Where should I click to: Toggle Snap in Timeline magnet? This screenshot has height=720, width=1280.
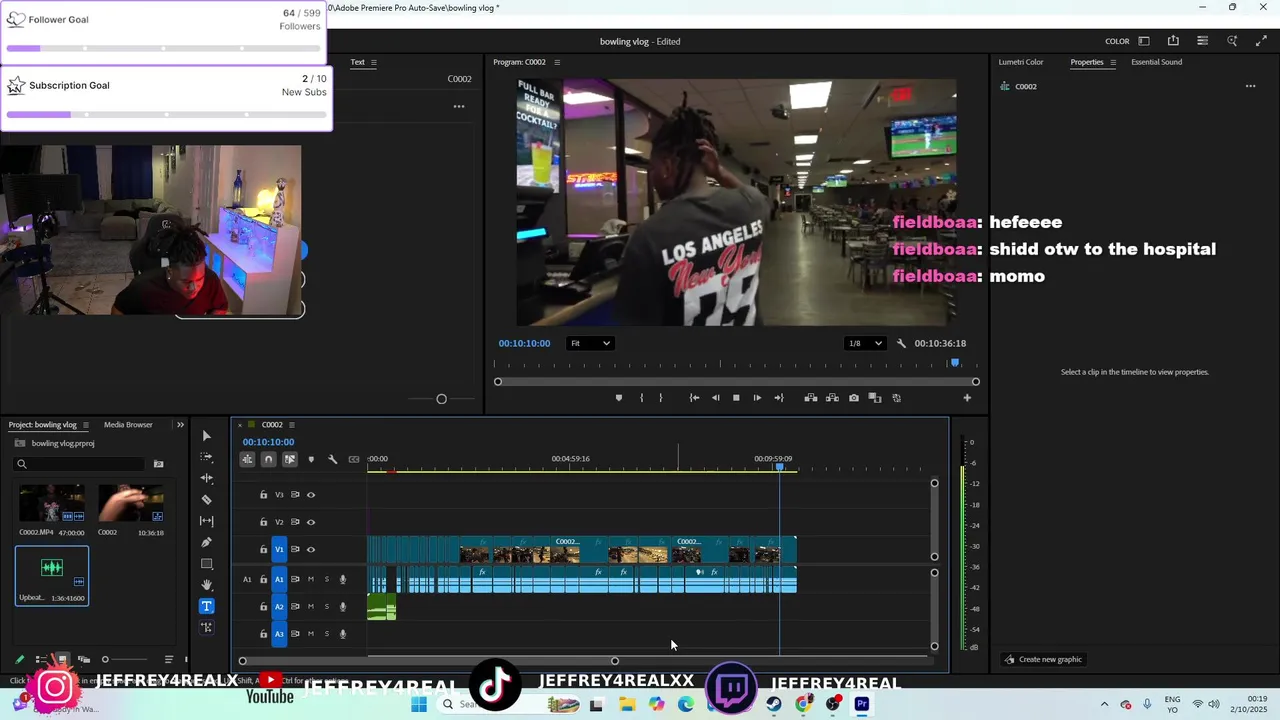(268, 459)
